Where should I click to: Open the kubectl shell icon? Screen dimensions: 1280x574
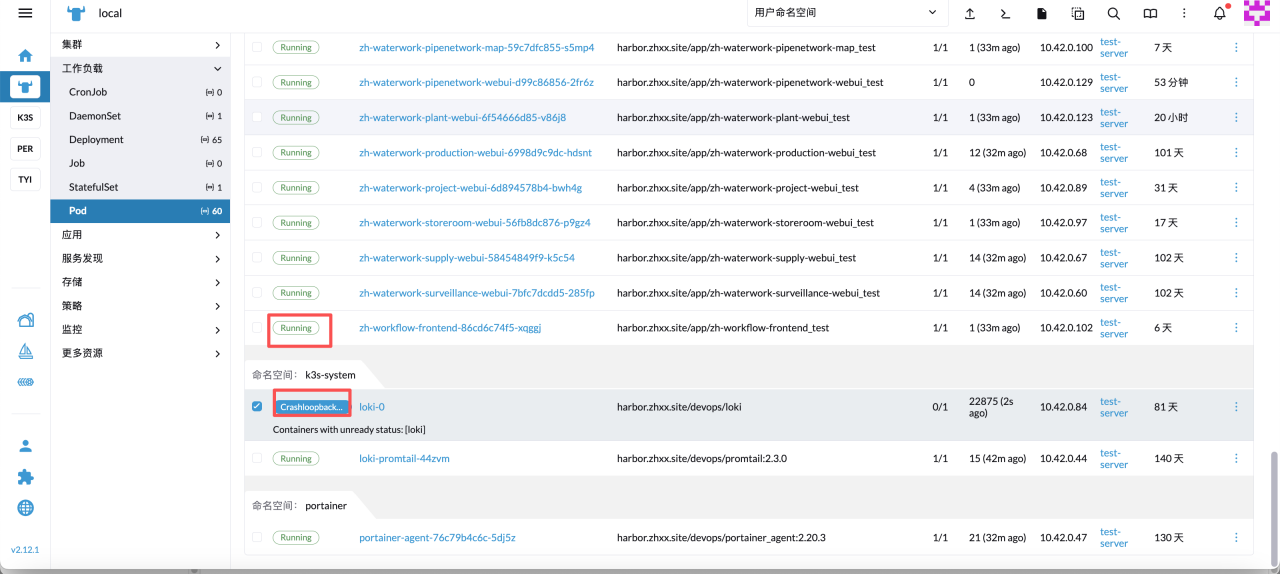click(x=1005, y=13)
